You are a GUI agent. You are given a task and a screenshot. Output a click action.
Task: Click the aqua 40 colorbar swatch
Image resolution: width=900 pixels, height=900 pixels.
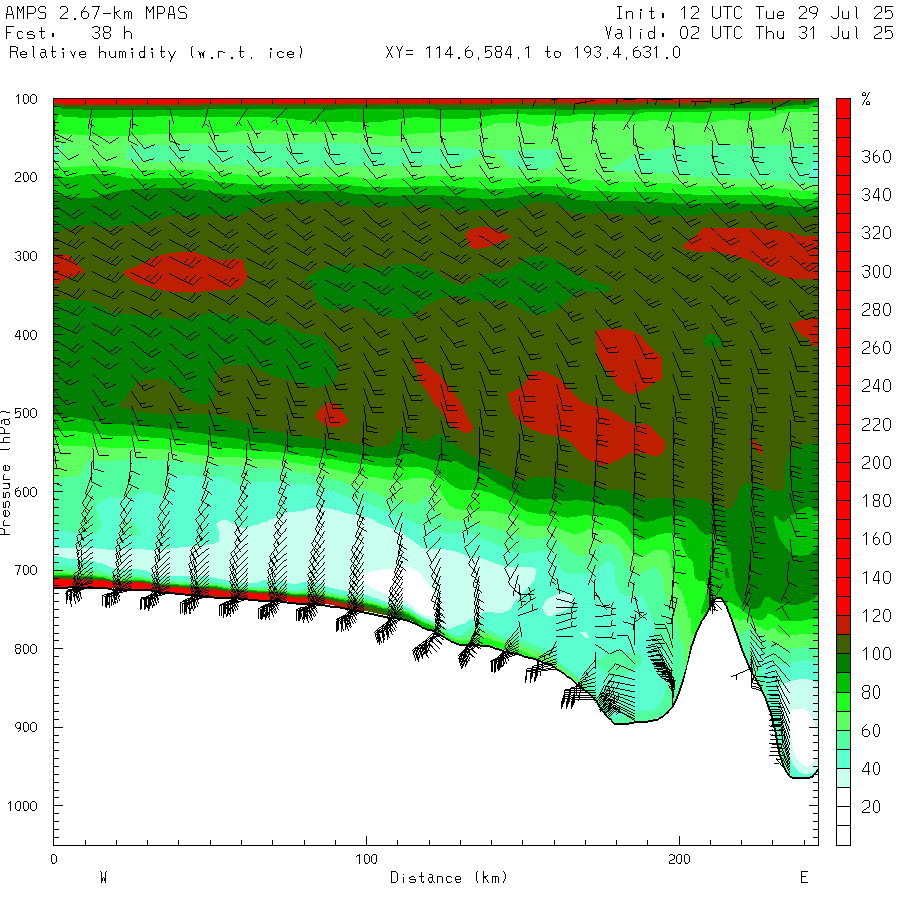pyautogui.click(x=843, y=759)
